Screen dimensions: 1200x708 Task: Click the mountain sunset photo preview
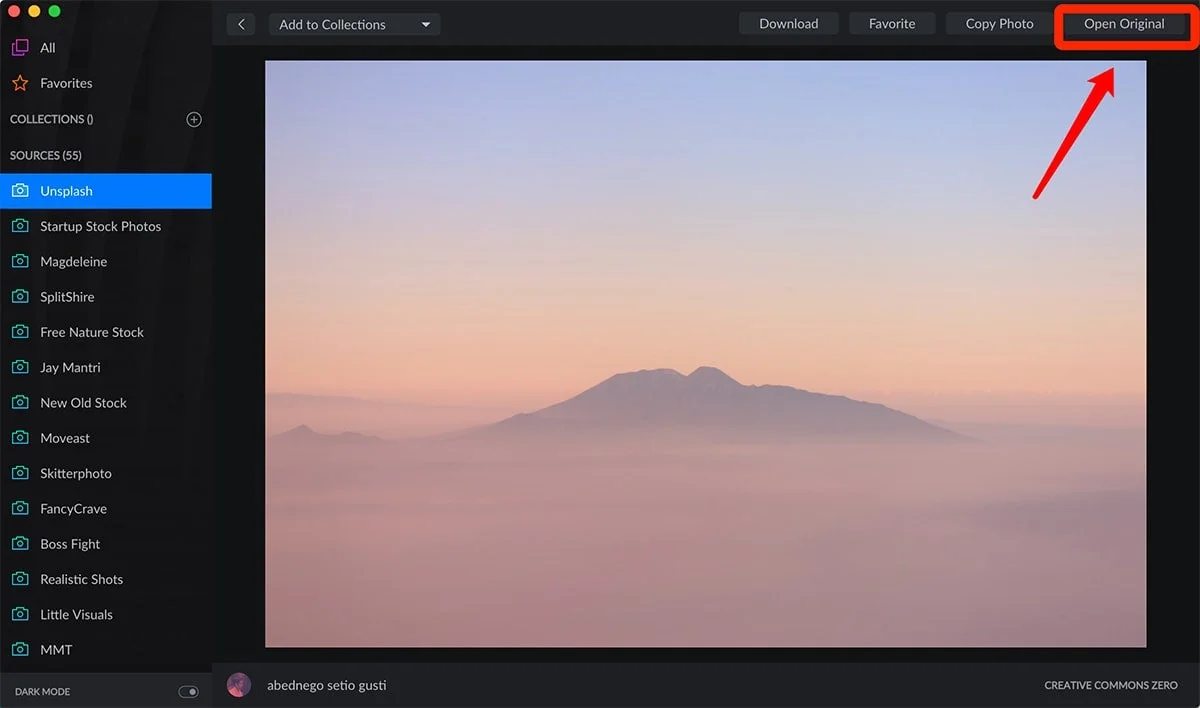click(x=705, y=353)
